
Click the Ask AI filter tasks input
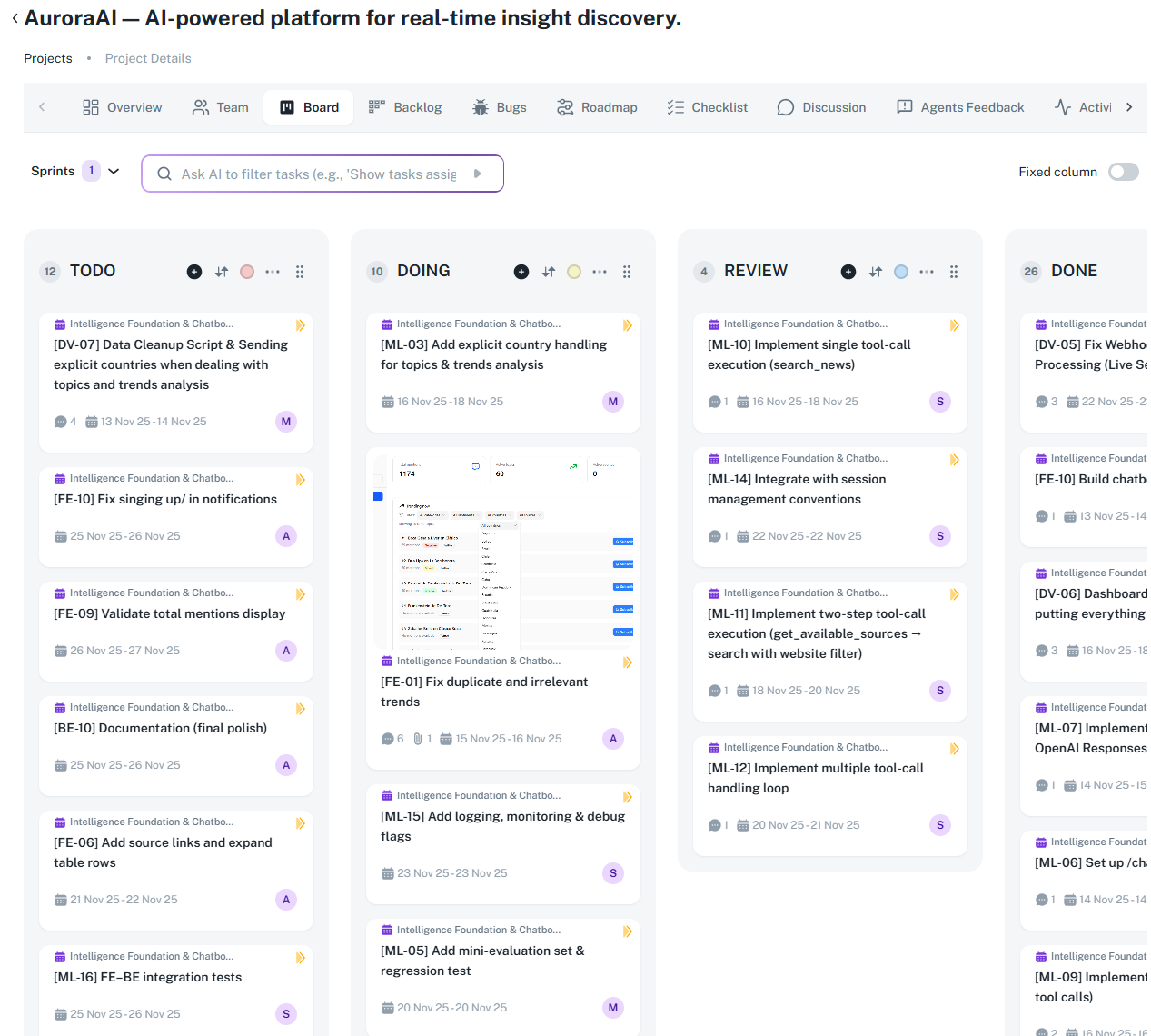[x=318, y=174]
